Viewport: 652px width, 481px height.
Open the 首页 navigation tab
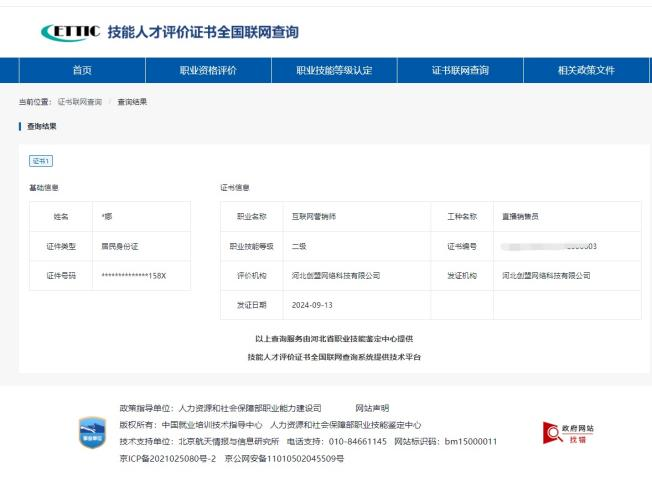[x=82, y=70]
